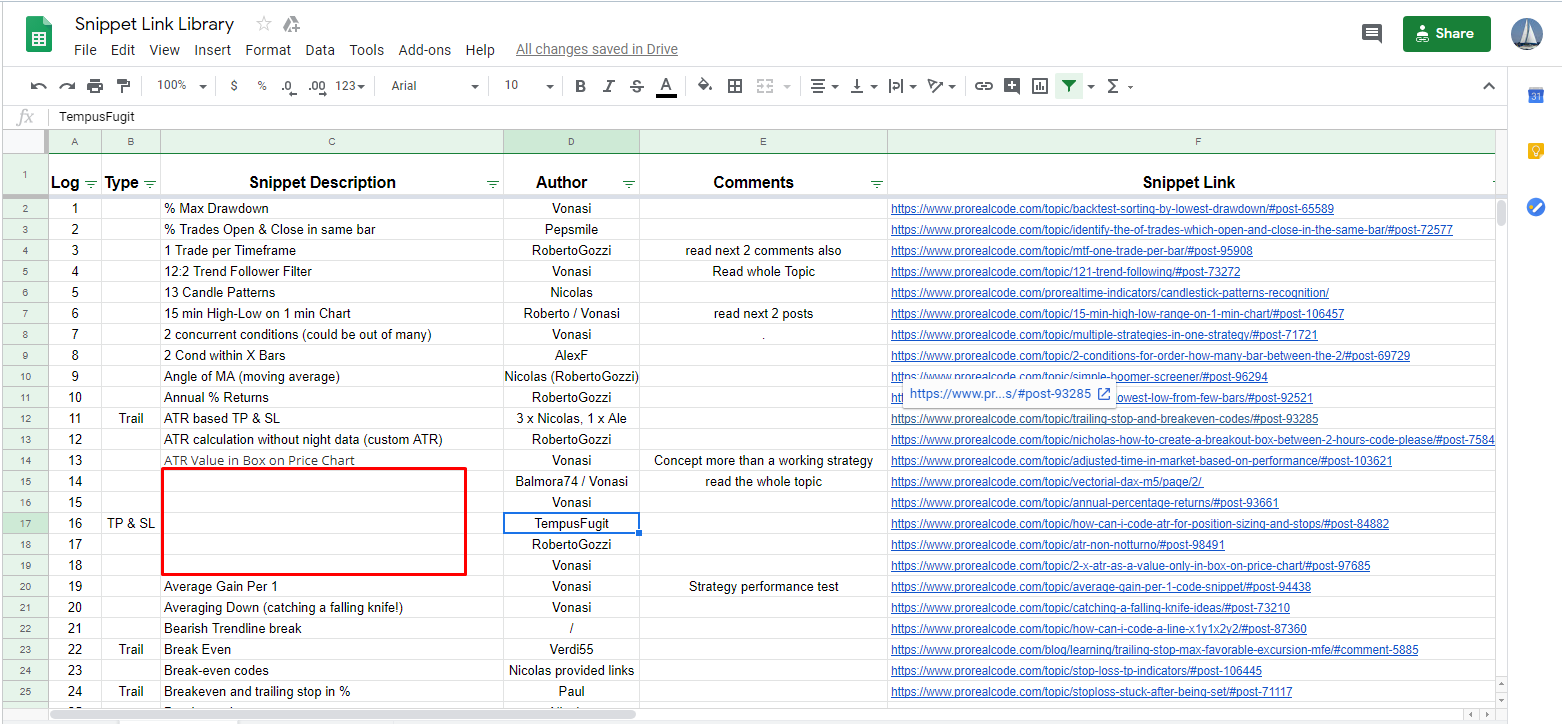Open the backtest-sorting-by-lowest-drawdown link
Viewport: 1562px width, 724px height.
[x=1112, y=209]
